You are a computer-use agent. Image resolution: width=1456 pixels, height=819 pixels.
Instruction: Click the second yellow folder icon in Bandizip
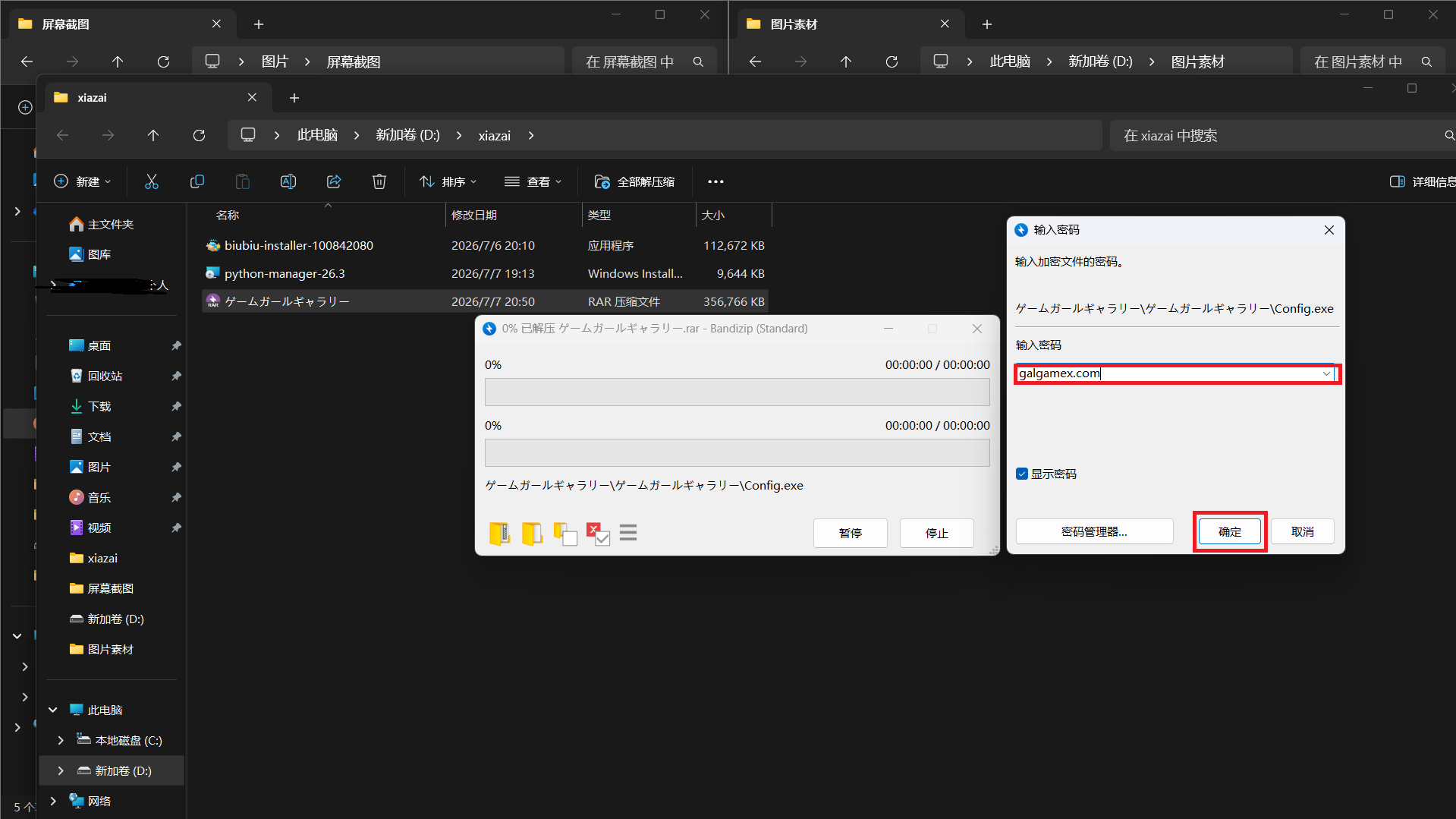(532, 534)
